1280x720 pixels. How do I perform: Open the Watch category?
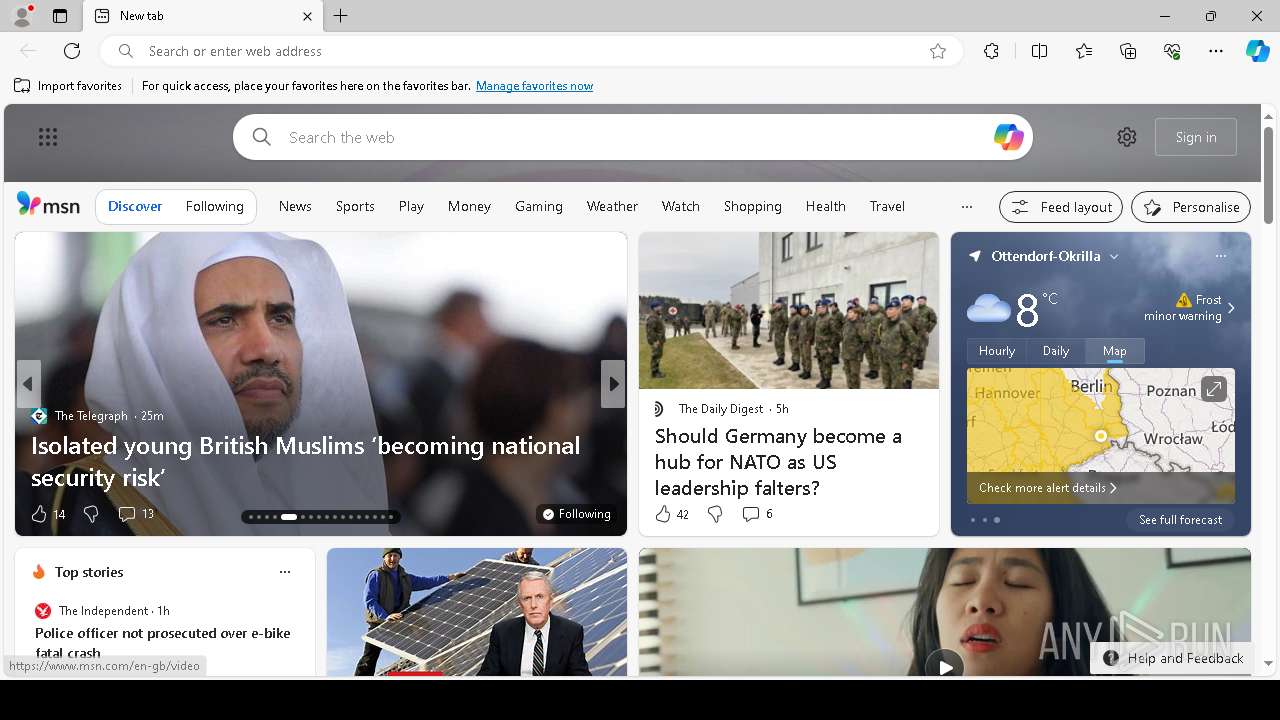(681, 207)
